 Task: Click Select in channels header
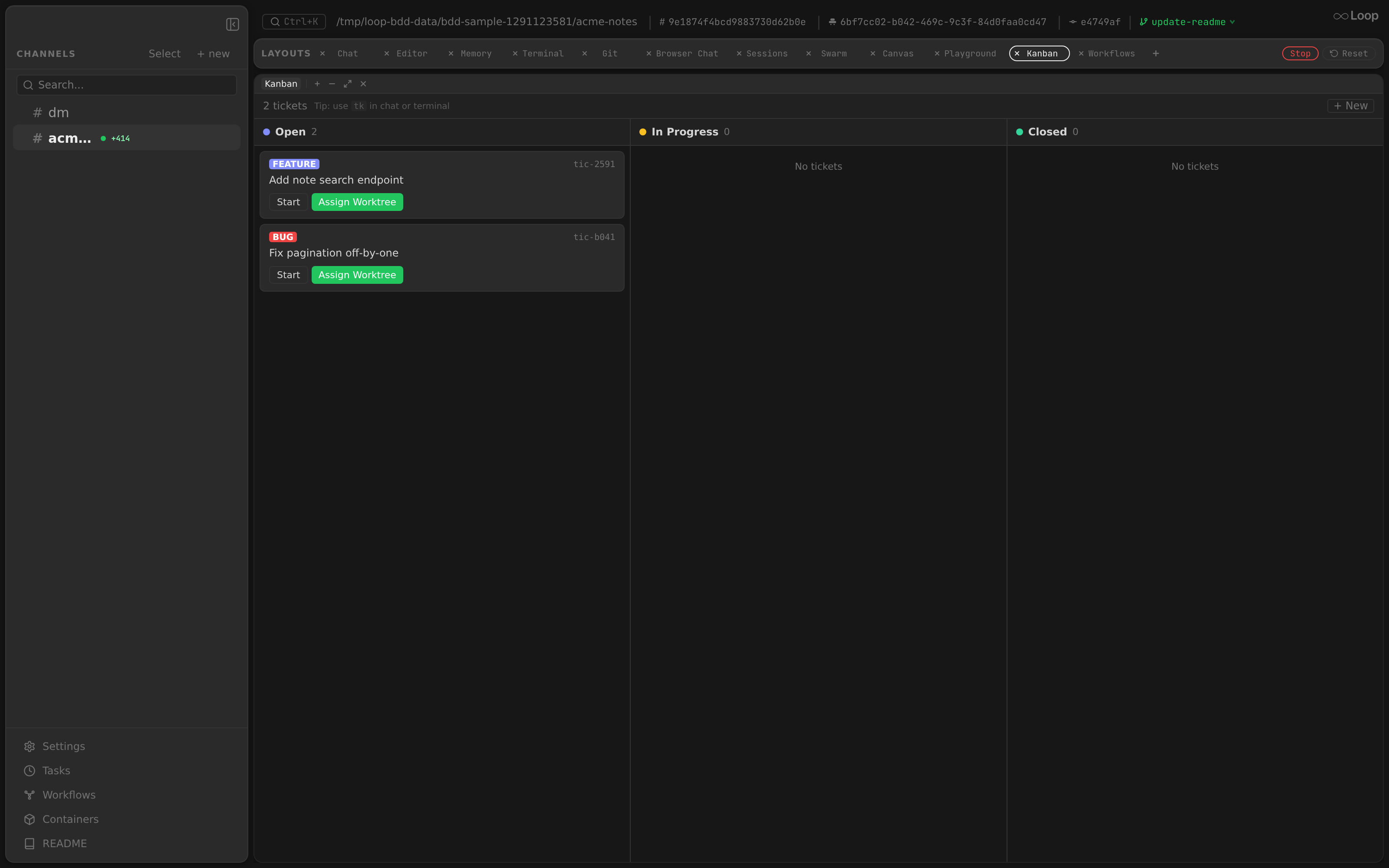[x=164, y=53]
